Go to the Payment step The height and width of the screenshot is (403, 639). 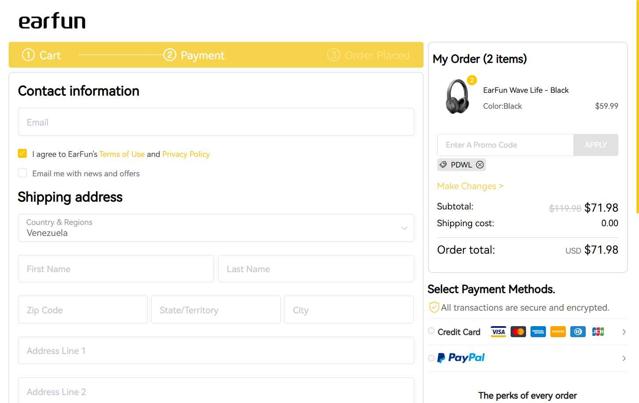(194, 55)
